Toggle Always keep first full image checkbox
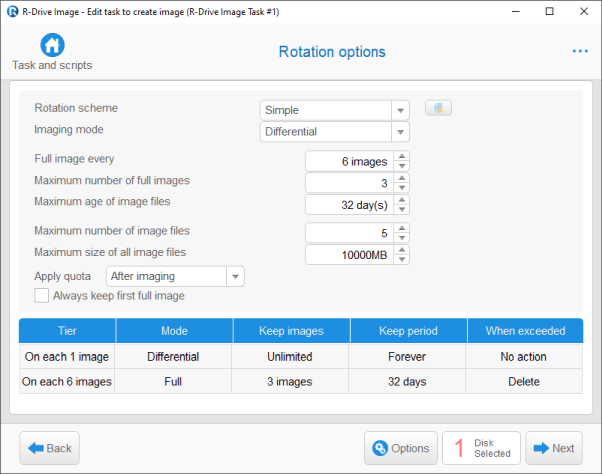 coord(41,296)
